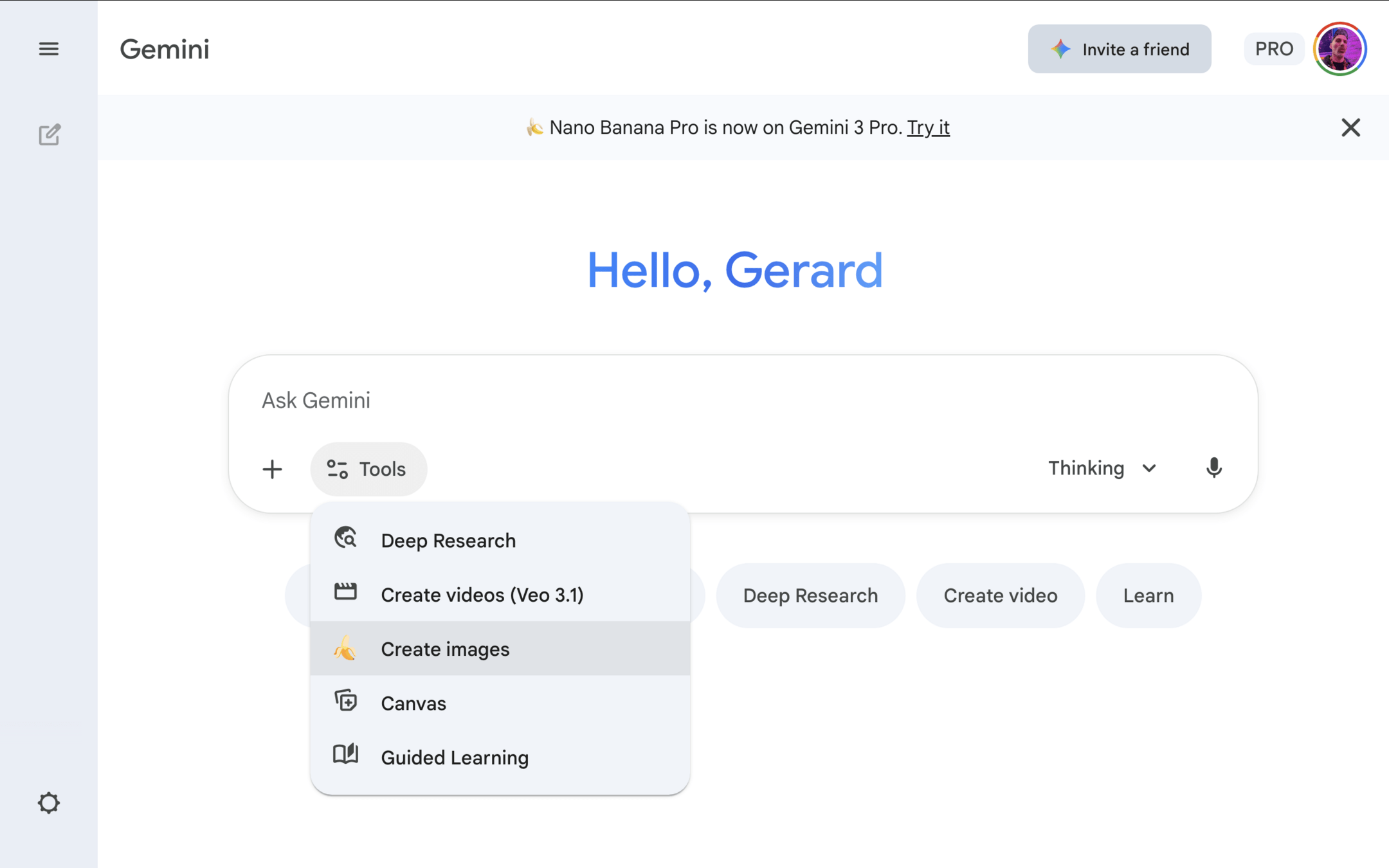
Task: Click the Deep Research suggestion chip
Action: [x=810, y=595]
